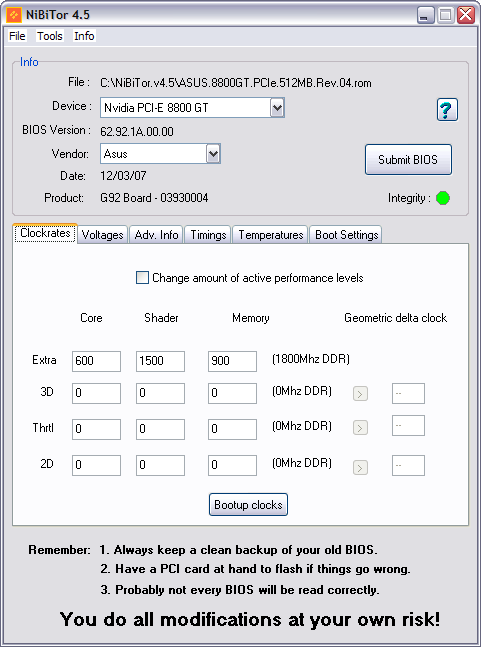Click the Extra Core field showing 600
481x647 pixels.
(x=97, y=361)
